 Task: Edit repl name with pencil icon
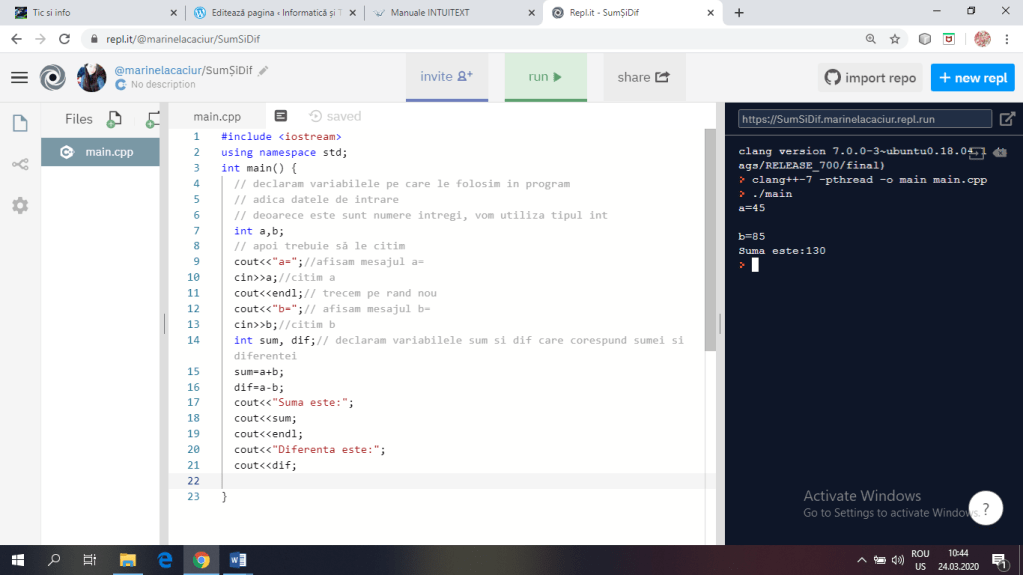tap(263, 70)
